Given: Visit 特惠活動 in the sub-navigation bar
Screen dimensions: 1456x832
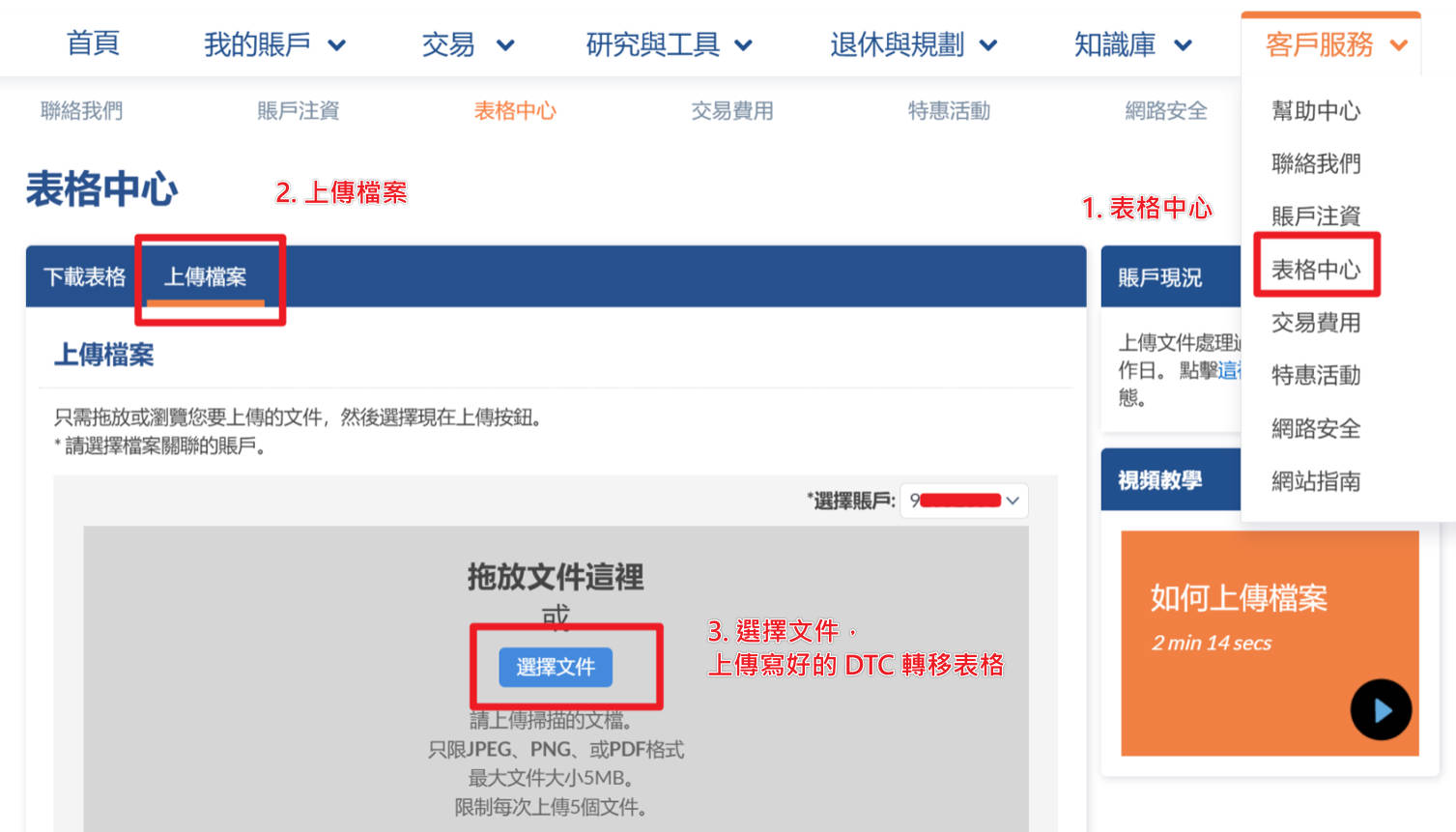Looking at the screenshot, I should tap(949, 111).
